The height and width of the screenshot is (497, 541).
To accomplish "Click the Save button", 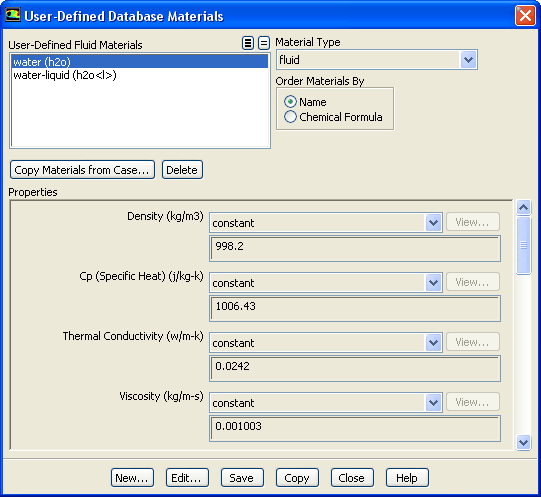I will [242, 478].
